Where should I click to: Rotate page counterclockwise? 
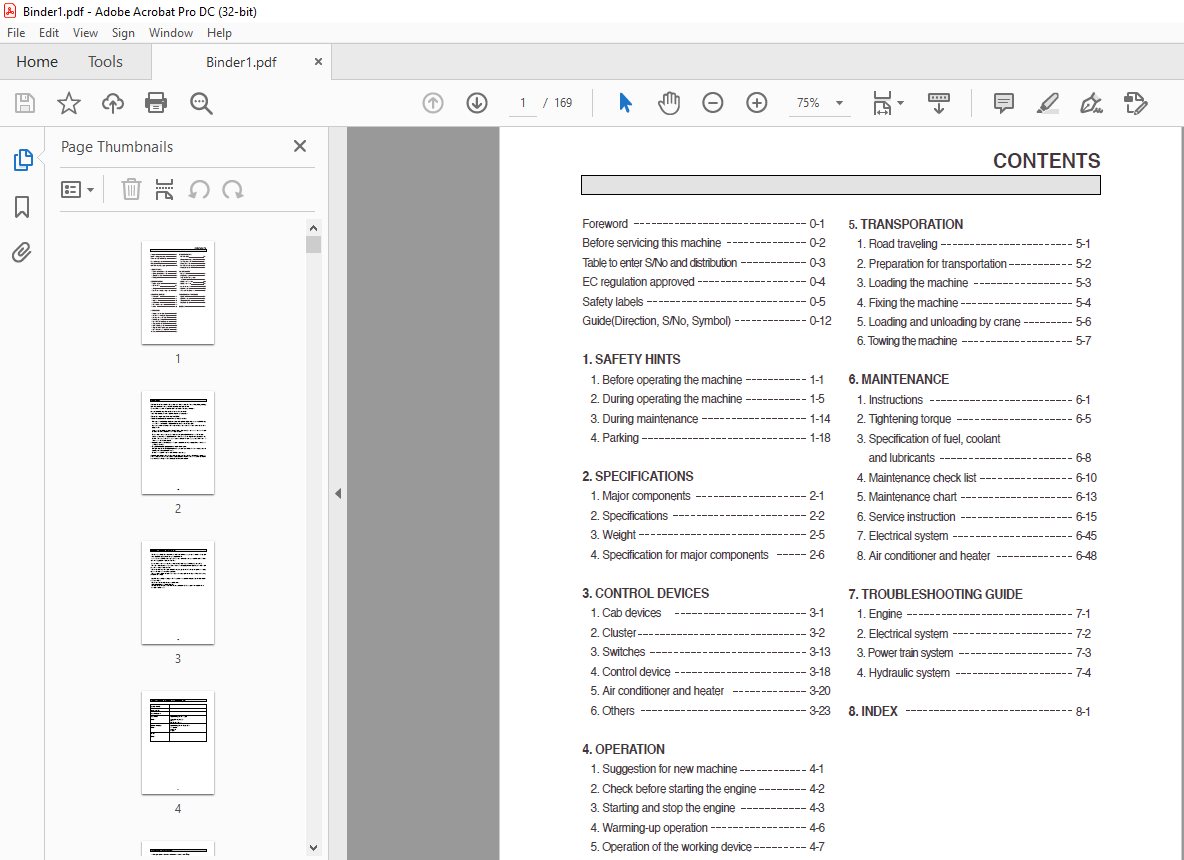tap(199, 190)
